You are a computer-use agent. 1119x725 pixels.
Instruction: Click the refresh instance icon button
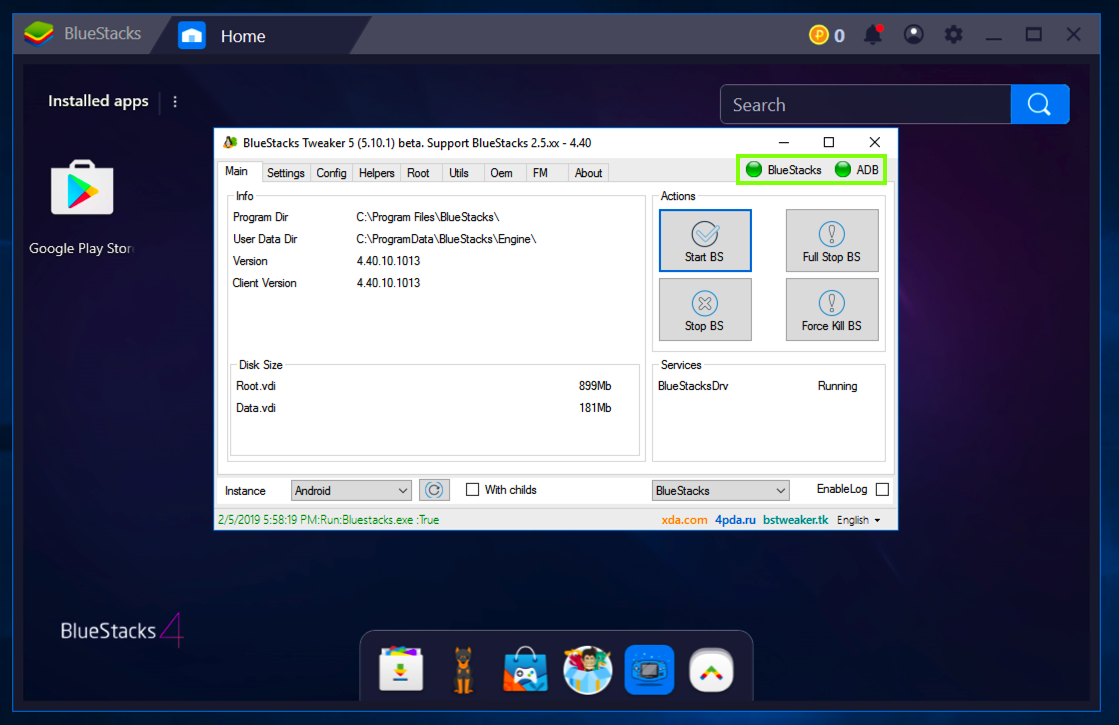point(434,490)
